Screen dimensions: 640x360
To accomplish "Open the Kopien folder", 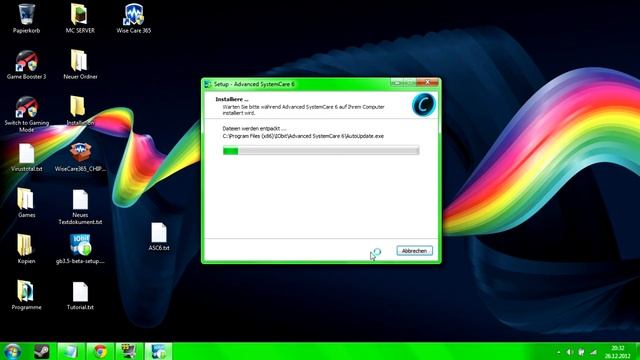I will pos(26,249).
